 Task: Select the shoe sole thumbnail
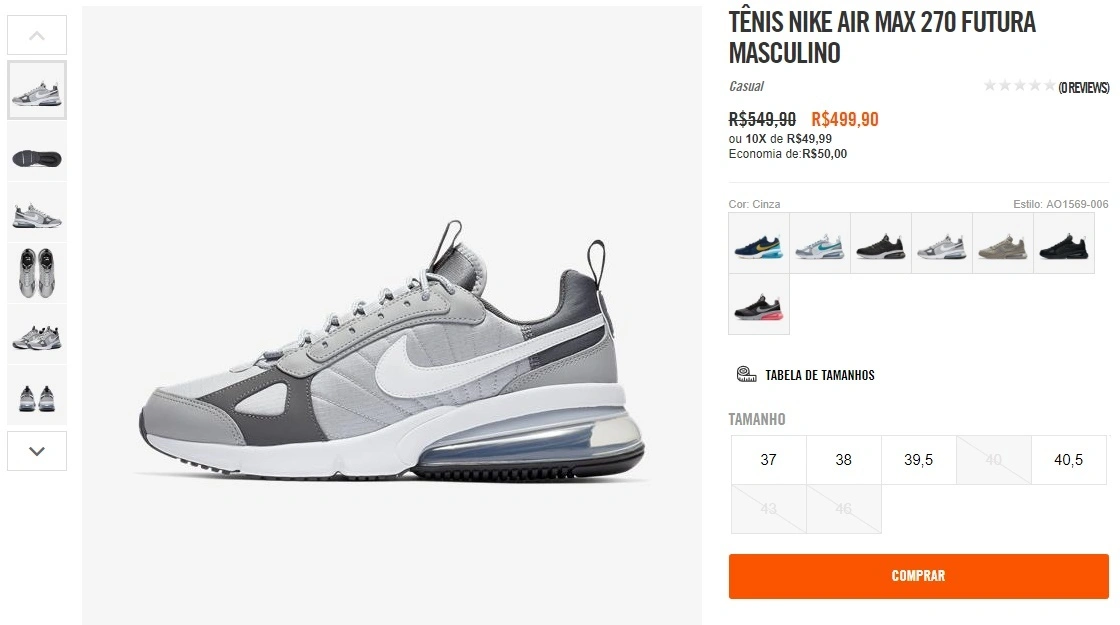37,151
